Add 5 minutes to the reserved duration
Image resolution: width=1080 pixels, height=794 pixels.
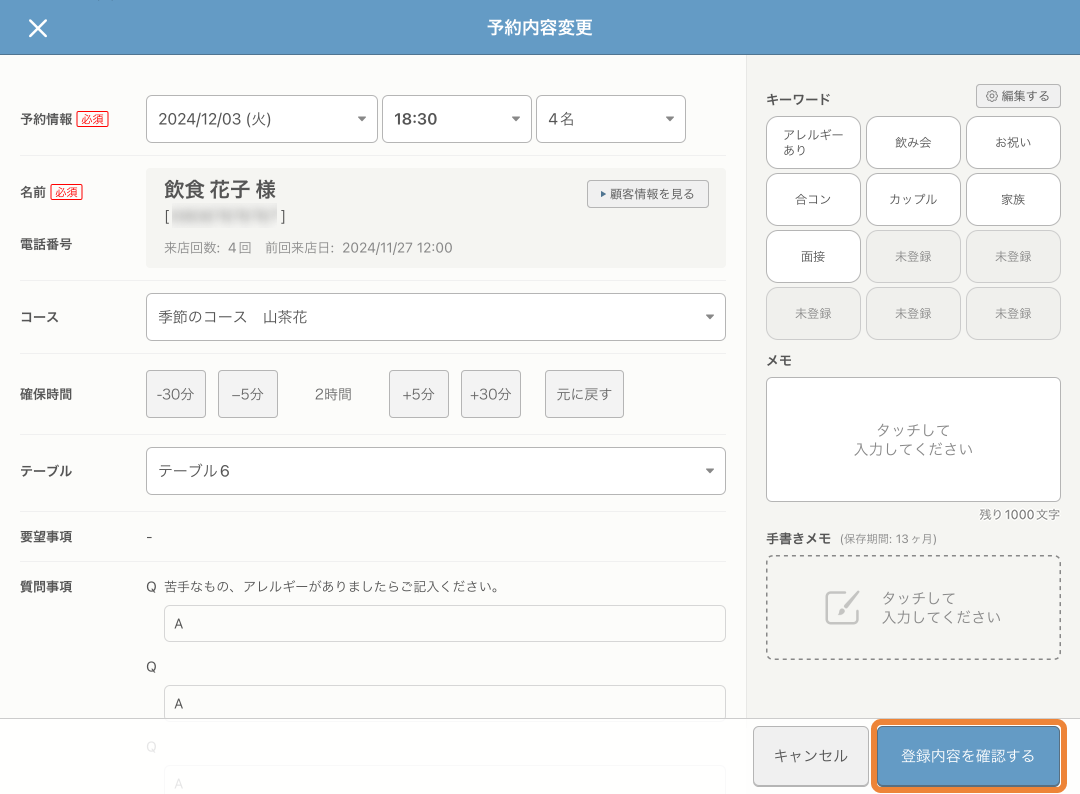(x=418, y=393)
